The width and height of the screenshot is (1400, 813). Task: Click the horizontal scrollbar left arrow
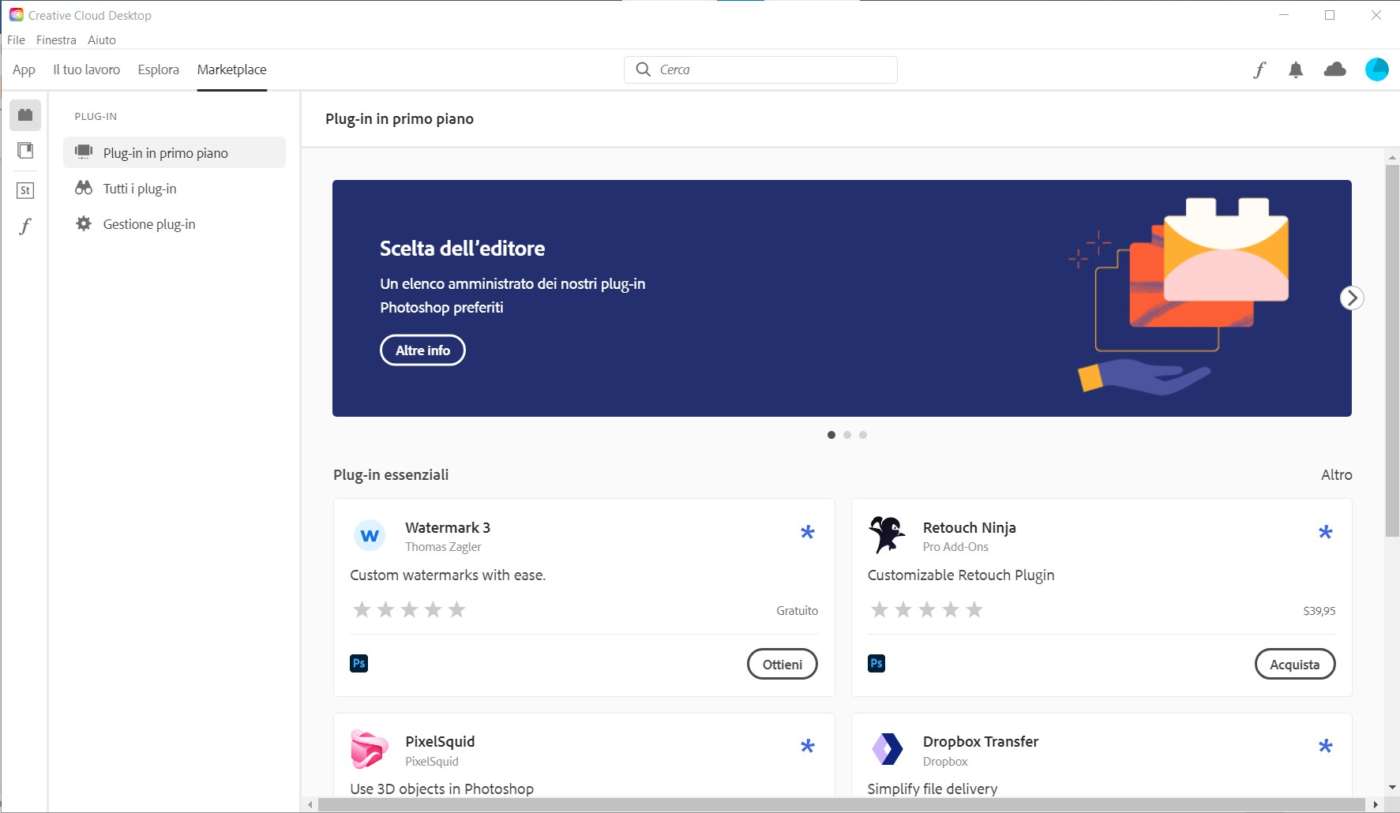(310, 804)
